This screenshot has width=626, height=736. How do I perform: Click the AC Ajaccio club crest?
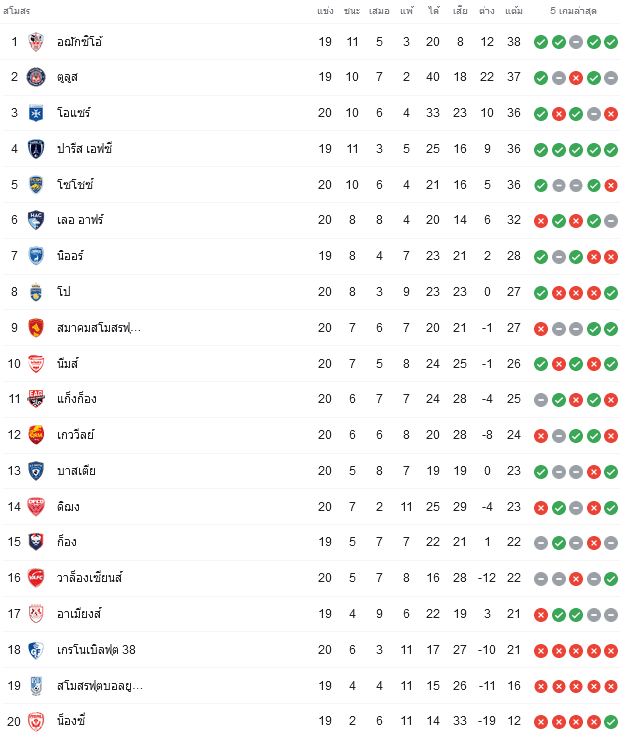click(x=36, y=42)
